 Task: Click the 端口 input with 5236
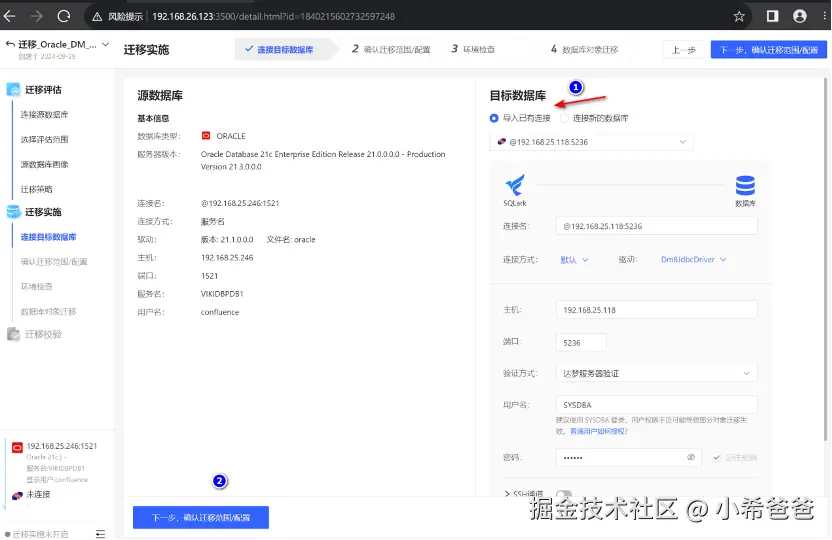[581, 343]
